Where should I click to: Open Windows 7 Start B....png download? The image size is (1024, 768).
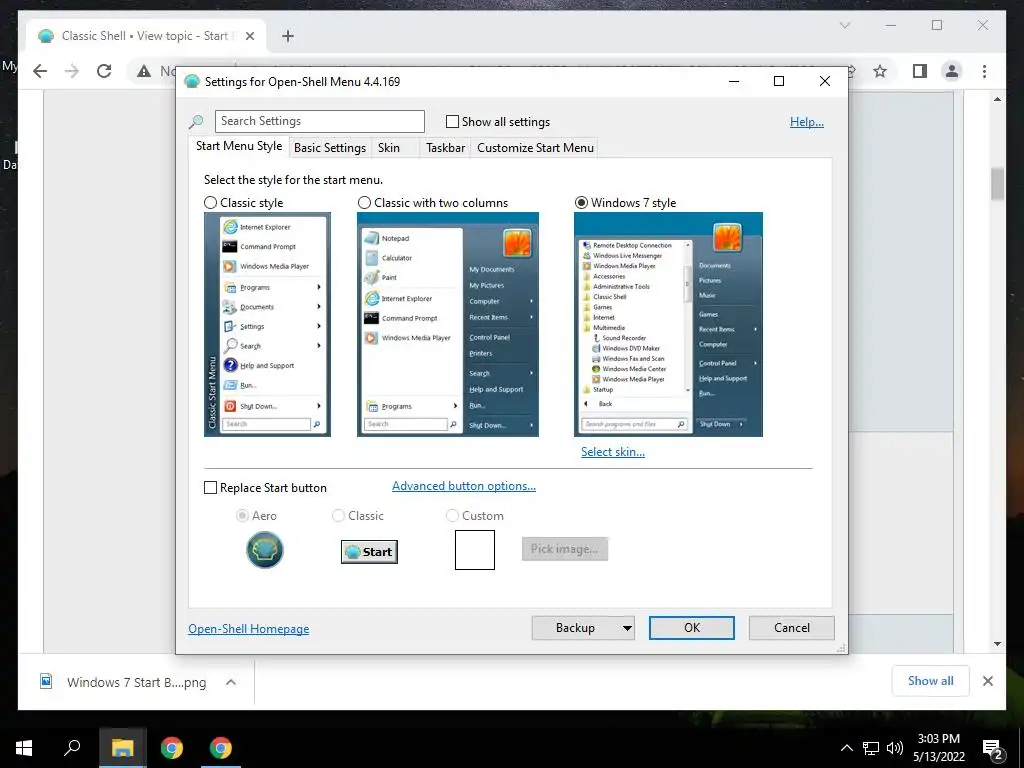(x=136, y=682)
